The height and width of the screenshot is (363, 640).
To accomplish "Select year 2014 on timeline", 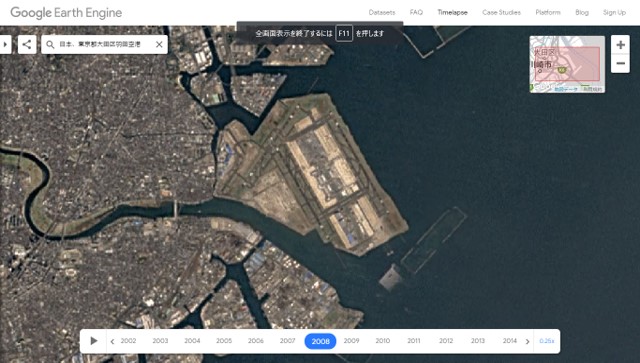I will coord(509,341).
